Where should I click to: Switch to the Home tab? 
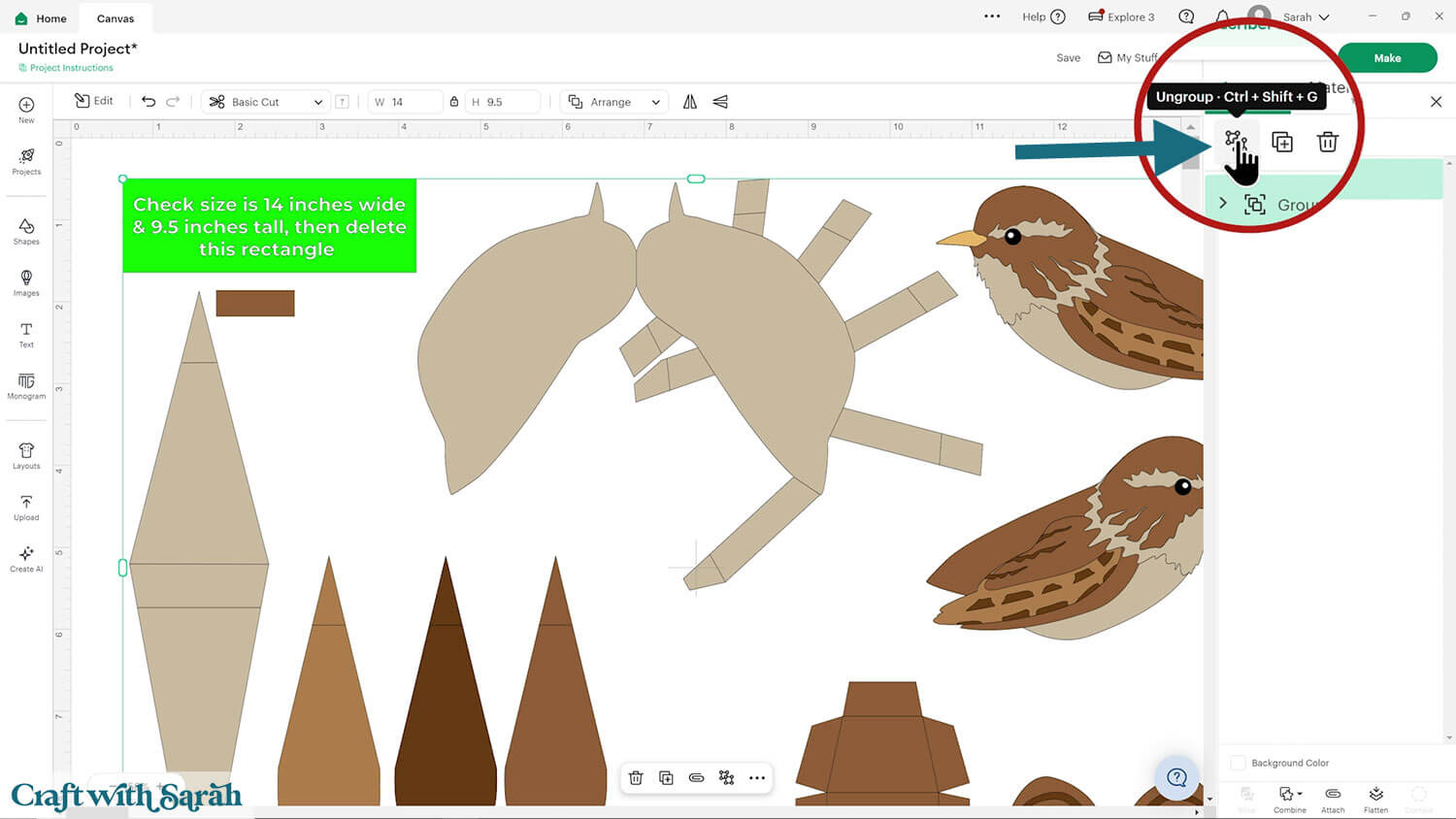pos(42,18)
